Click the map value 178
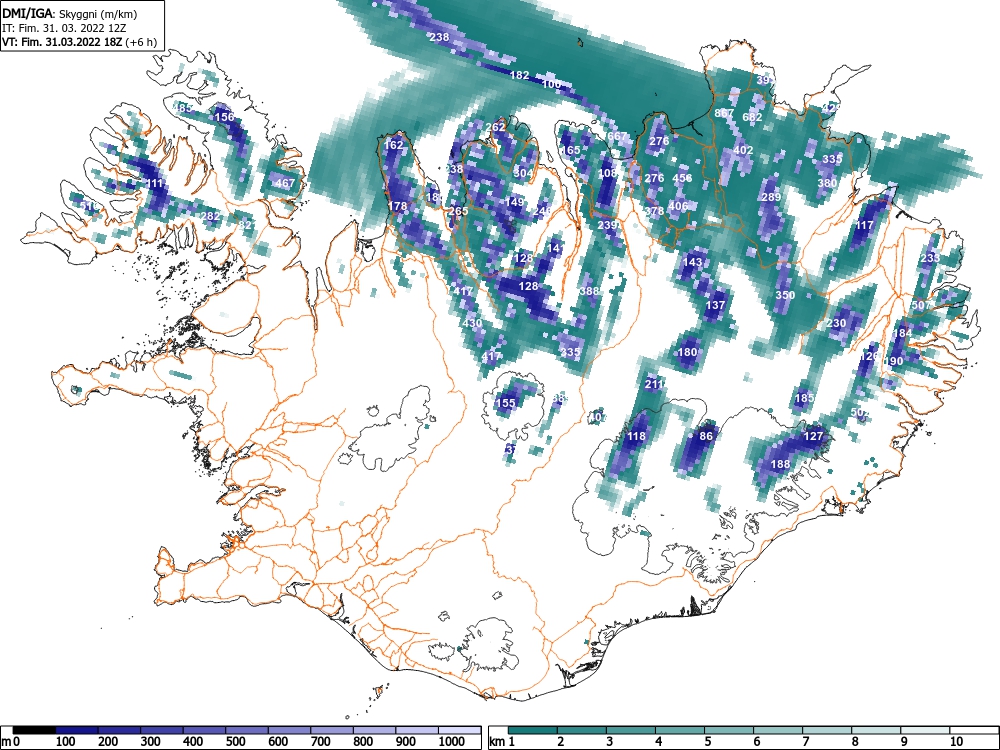 coord(397,206)
